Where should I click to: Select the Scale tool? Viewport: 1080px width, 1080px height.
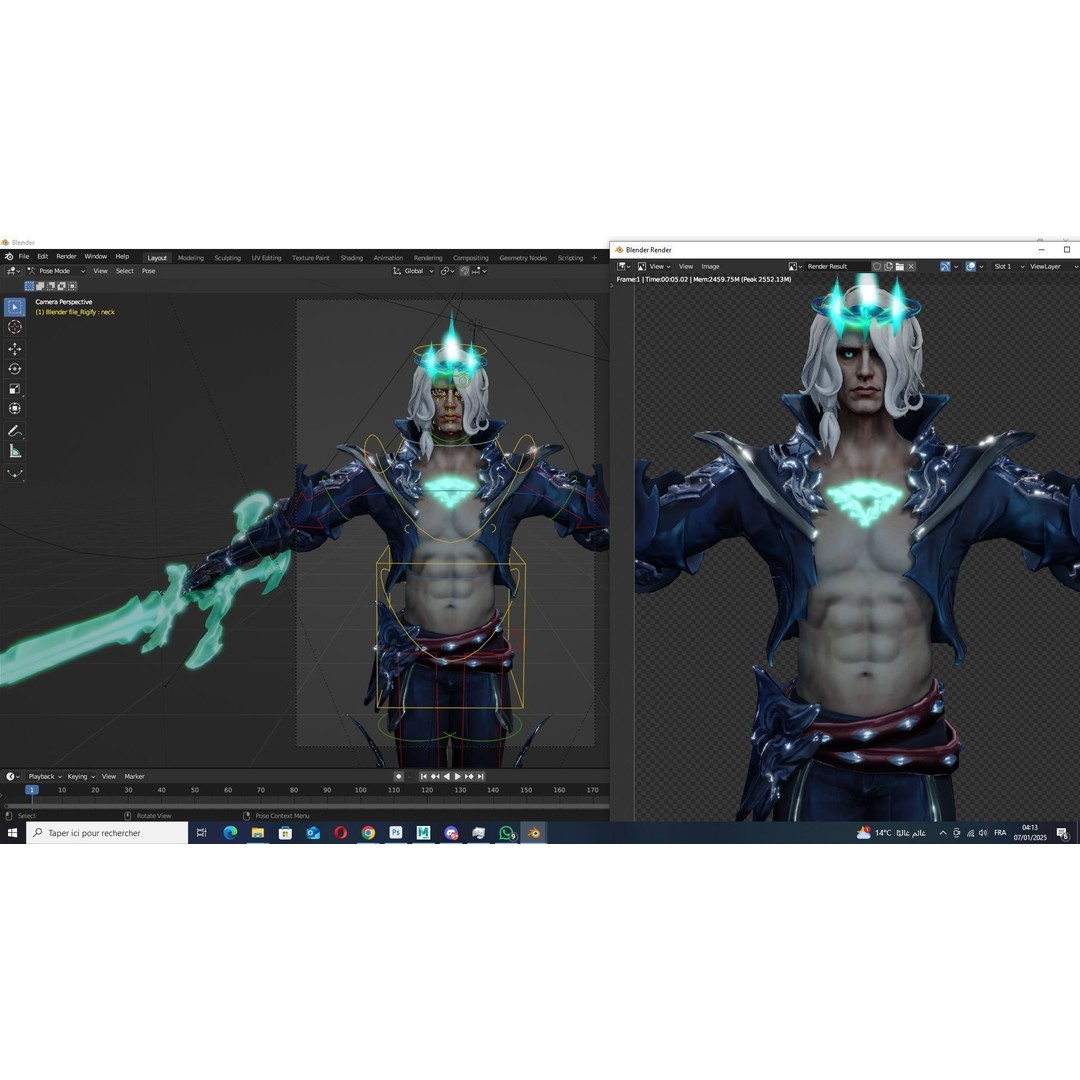pos(14,388)
